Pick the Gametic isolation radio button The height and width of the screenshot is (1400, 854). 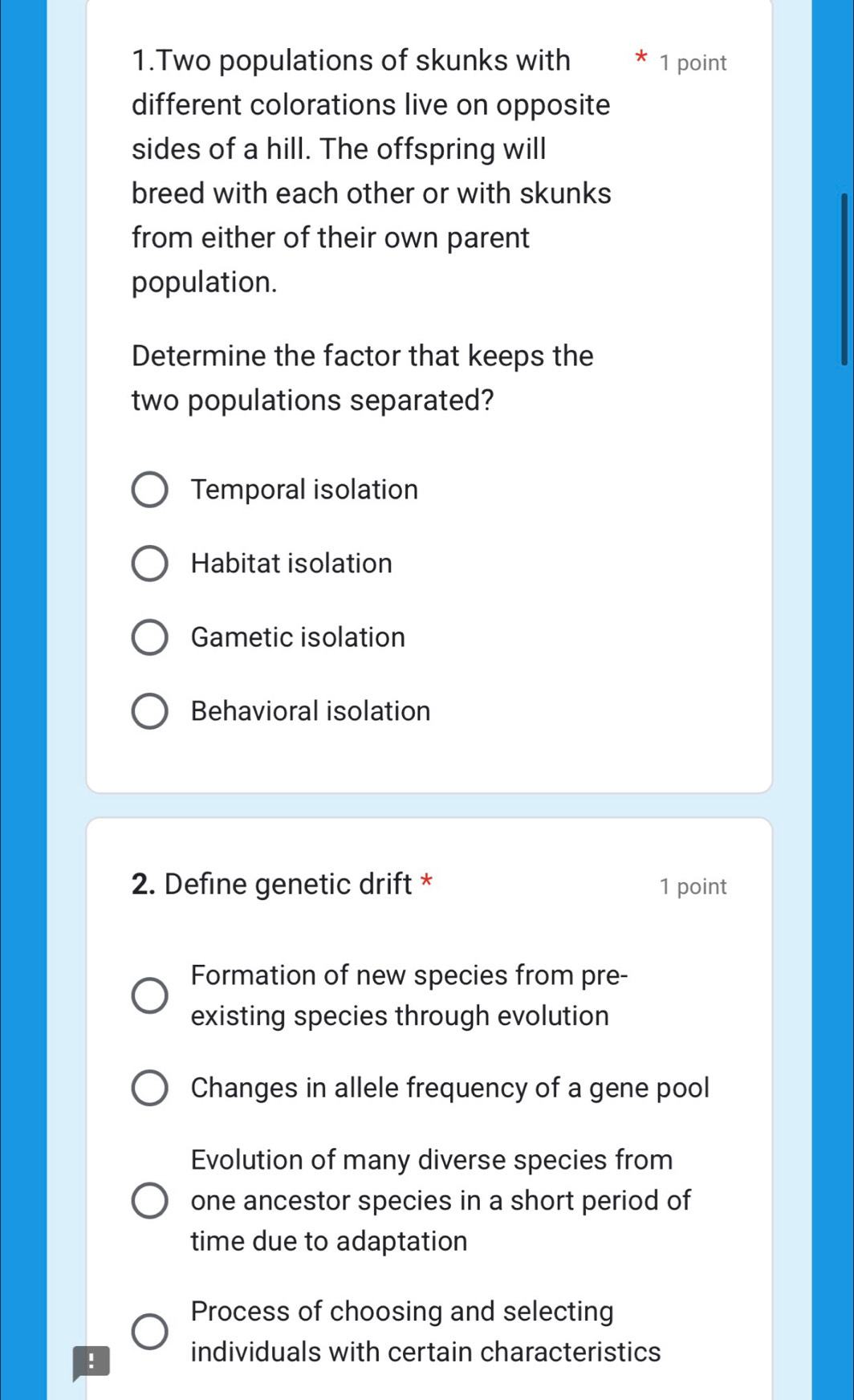coord(149,638)
